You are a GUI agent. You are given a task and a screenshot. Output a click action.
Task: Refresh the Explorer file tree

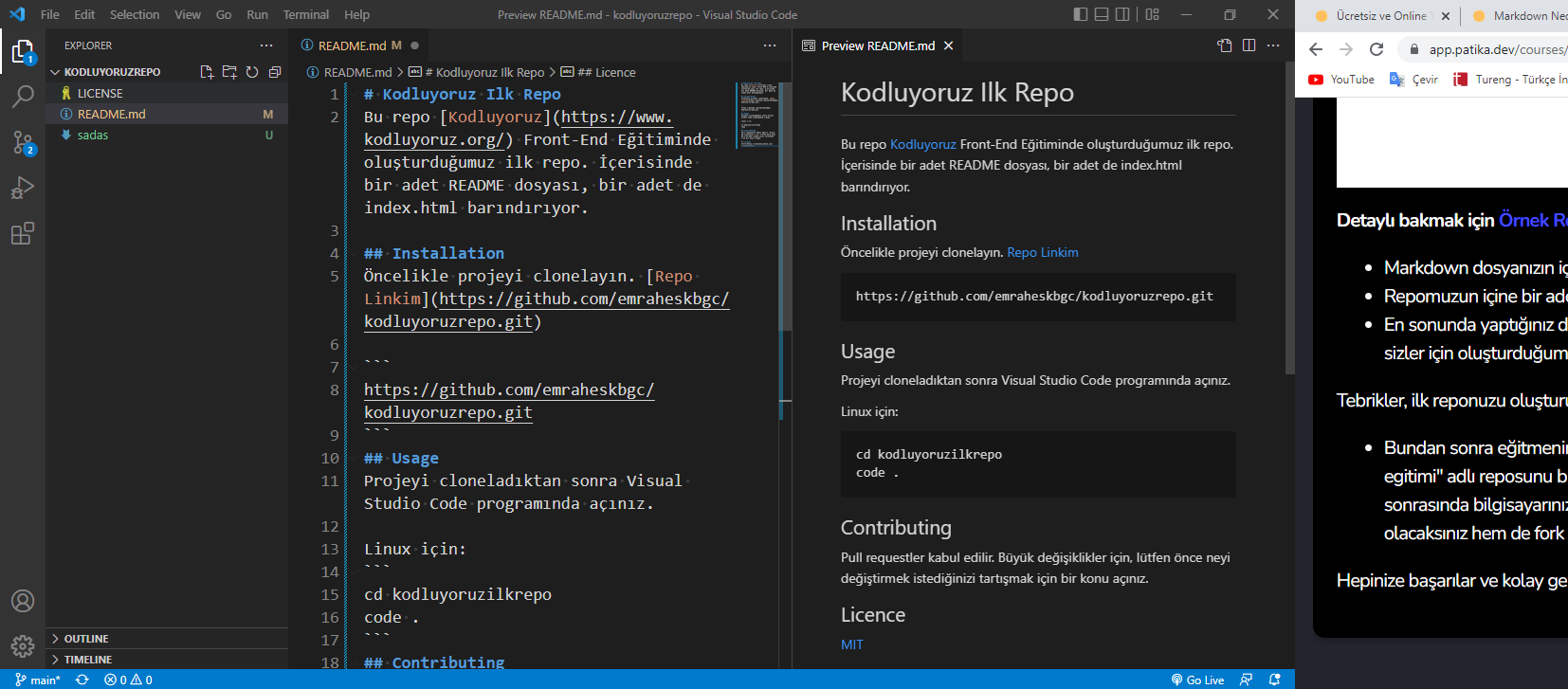point(252,72)
